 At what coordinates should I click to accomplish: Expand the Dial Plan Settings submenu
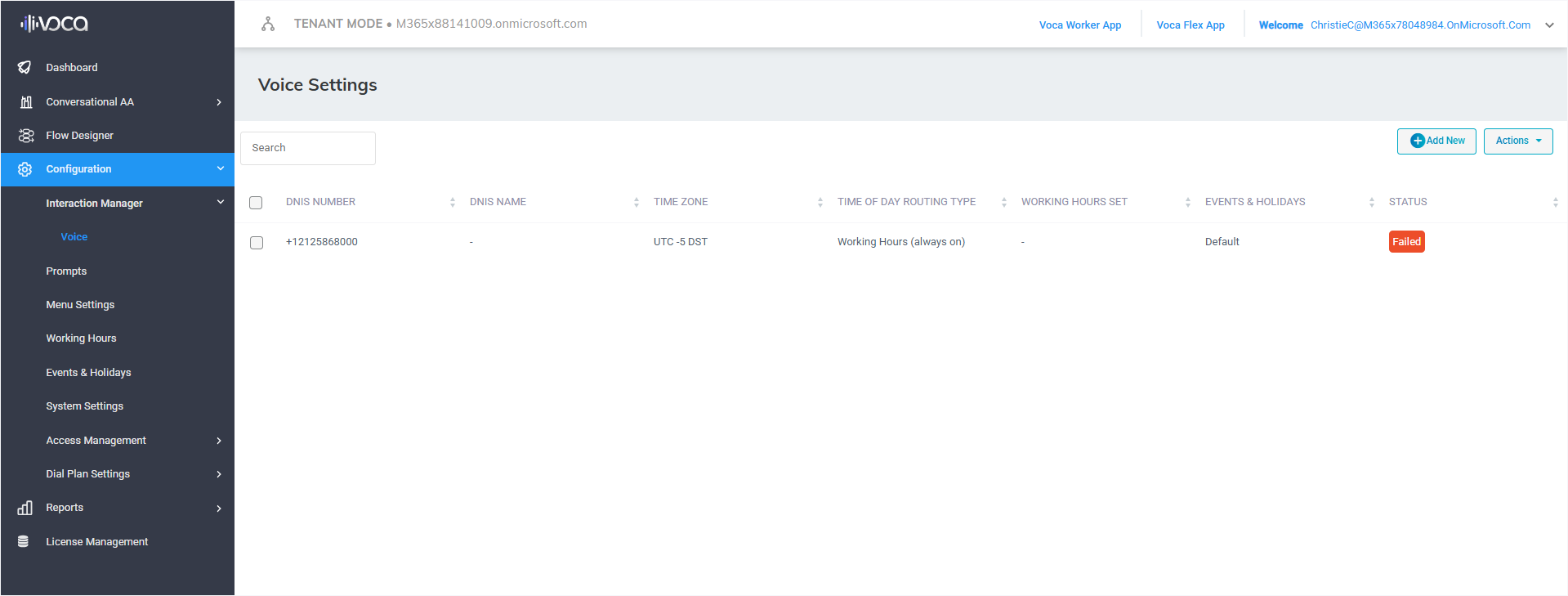click(x=218, y=474)
